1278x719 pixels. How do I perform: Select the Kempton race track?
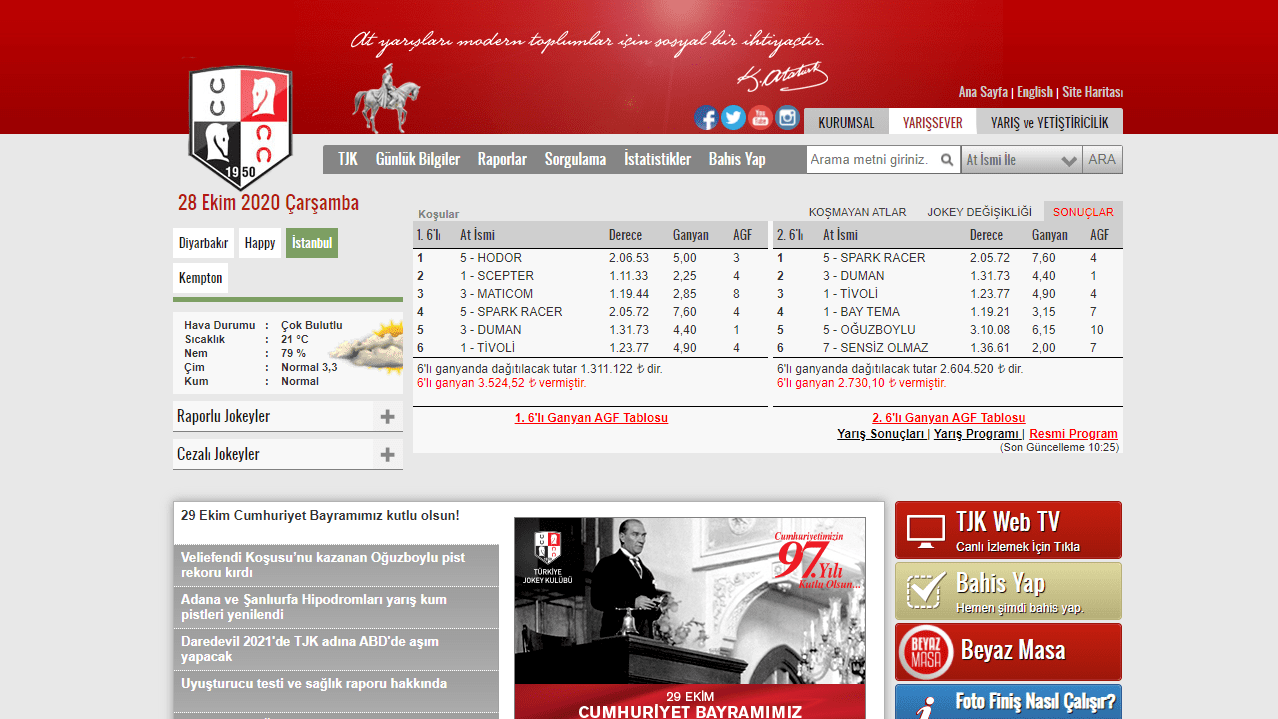click(200, 278)
